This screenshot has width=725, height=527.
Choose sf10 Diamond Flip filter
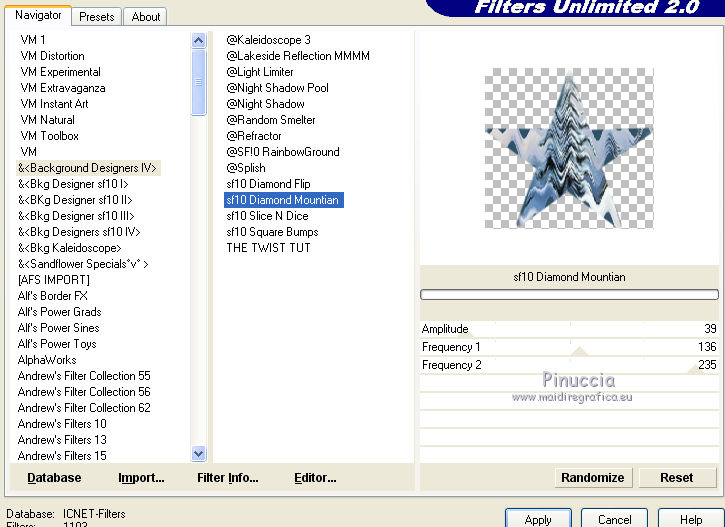268,184
